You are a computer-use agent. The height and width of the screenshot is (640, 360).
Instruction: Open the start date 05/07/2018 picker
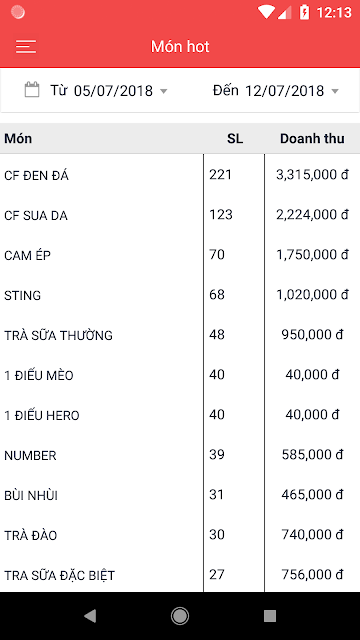tap(113, 90)
